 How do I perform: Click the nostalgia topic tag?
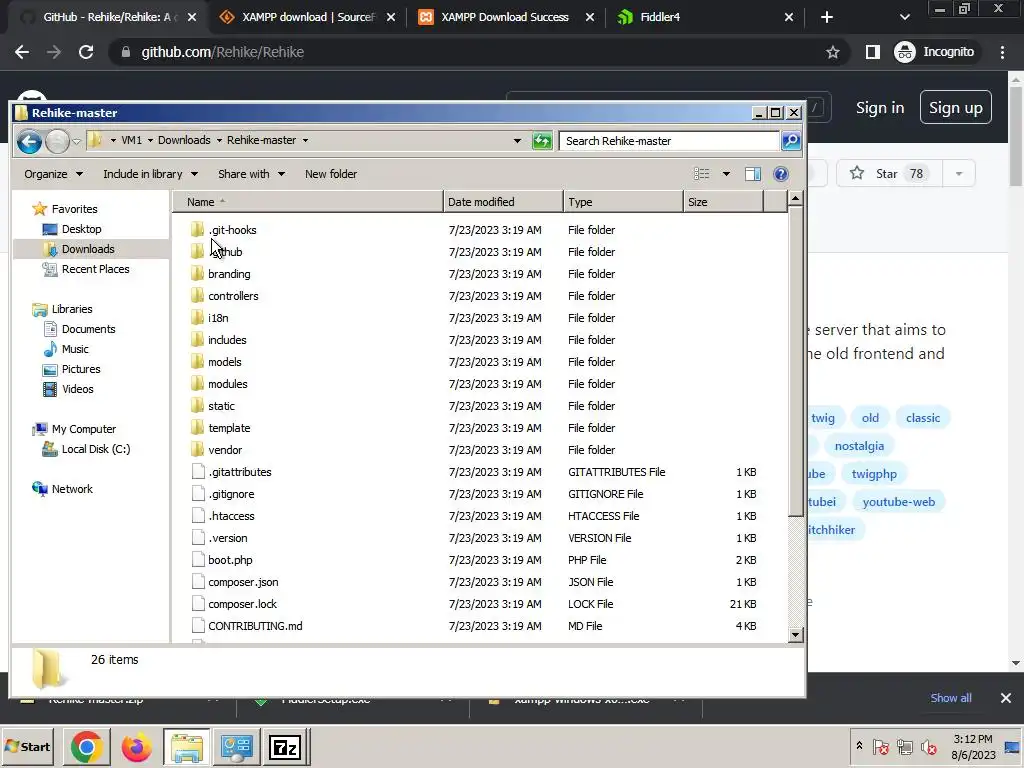point(859,446)
